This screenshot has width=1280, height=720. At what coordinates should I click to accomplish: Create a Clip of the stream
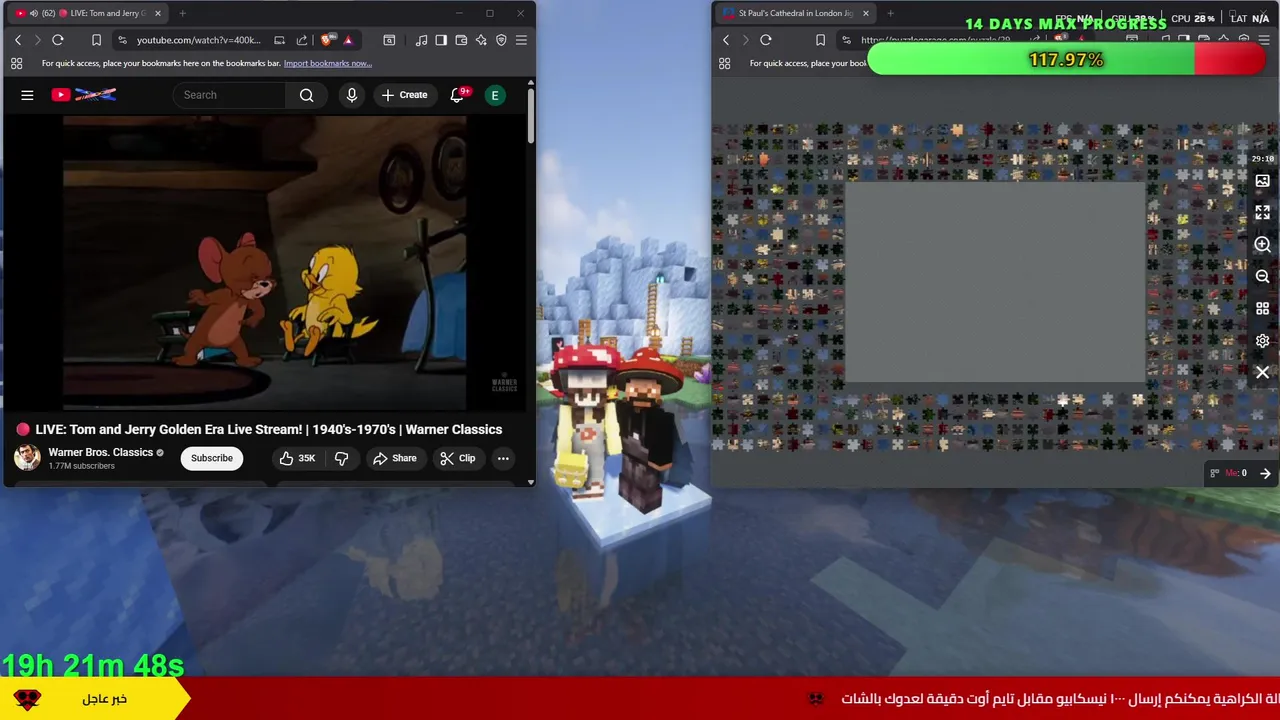(457, 458)
